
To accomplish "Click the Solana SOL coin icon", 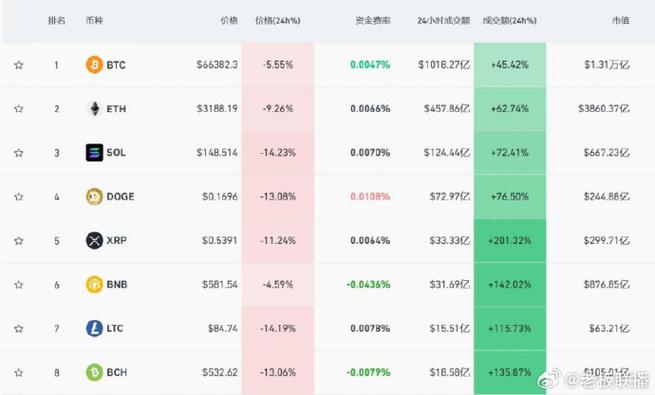I will pyautogui.click(x=94, y=152).
